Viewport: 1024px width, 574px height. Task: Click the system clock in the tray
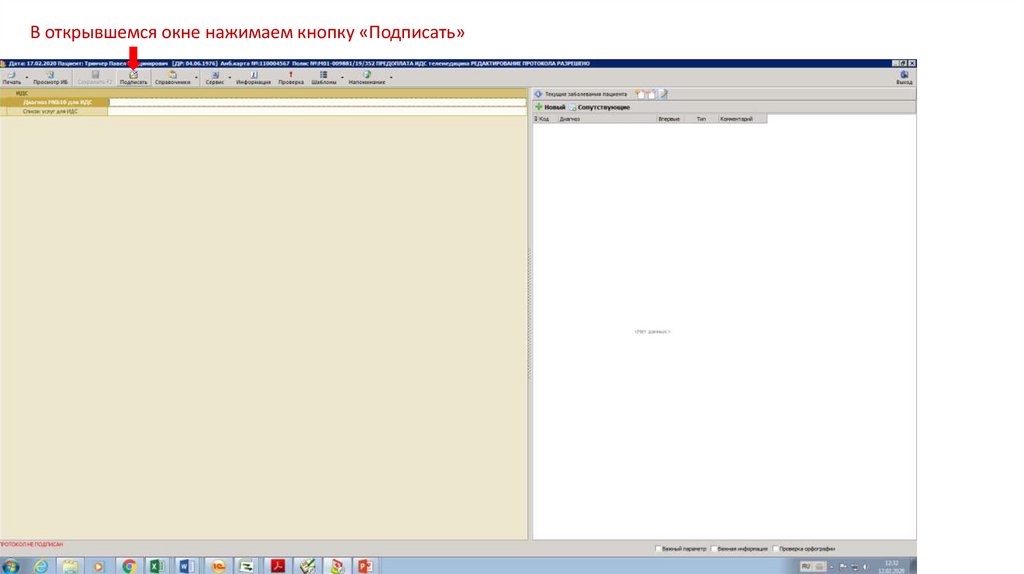click(891, 566)
